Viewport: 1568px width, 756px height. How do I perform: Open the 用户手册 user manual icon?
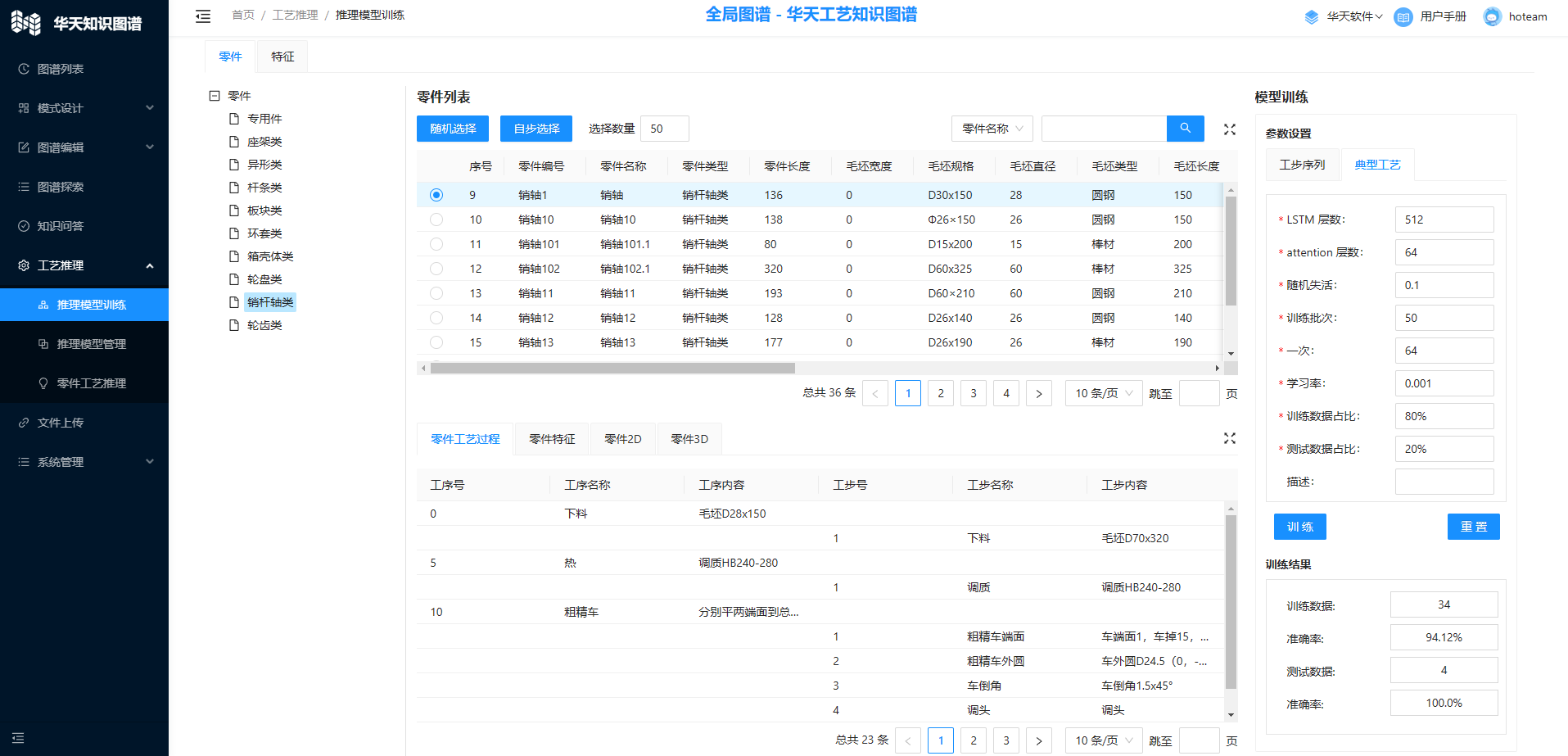click(1403, 17)
